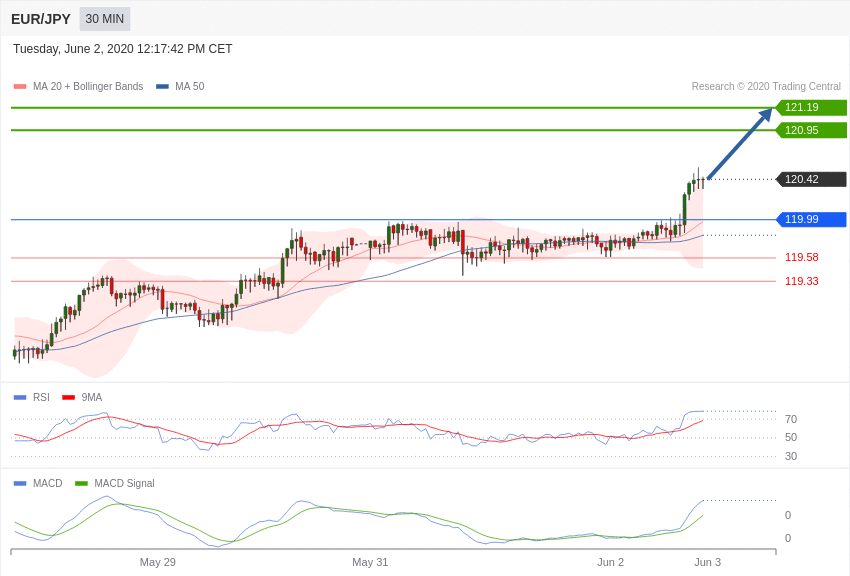Click the Research © 2020 Trading Central credit
This screenshot has width=850, height=576.
pos(766,86)
